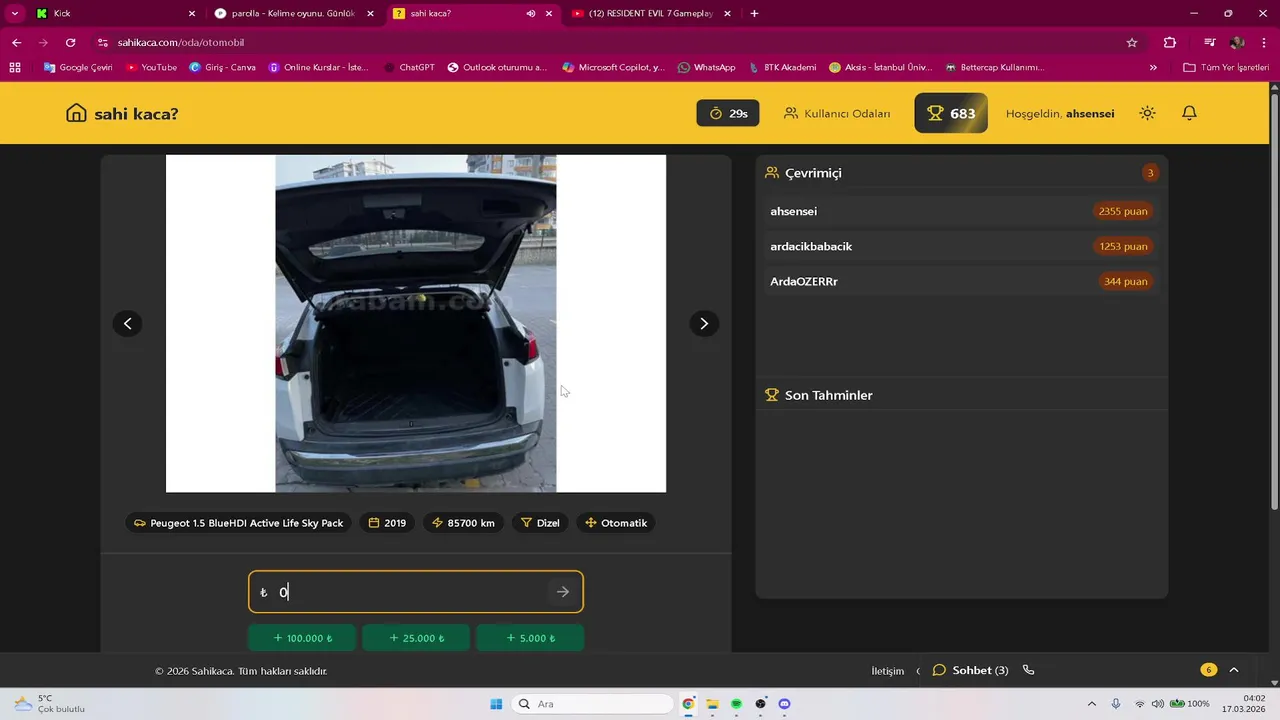This screenshot has width=1280, height=720.
Task: Collapse footer with left chevron
Action: (x=918, y=670)
